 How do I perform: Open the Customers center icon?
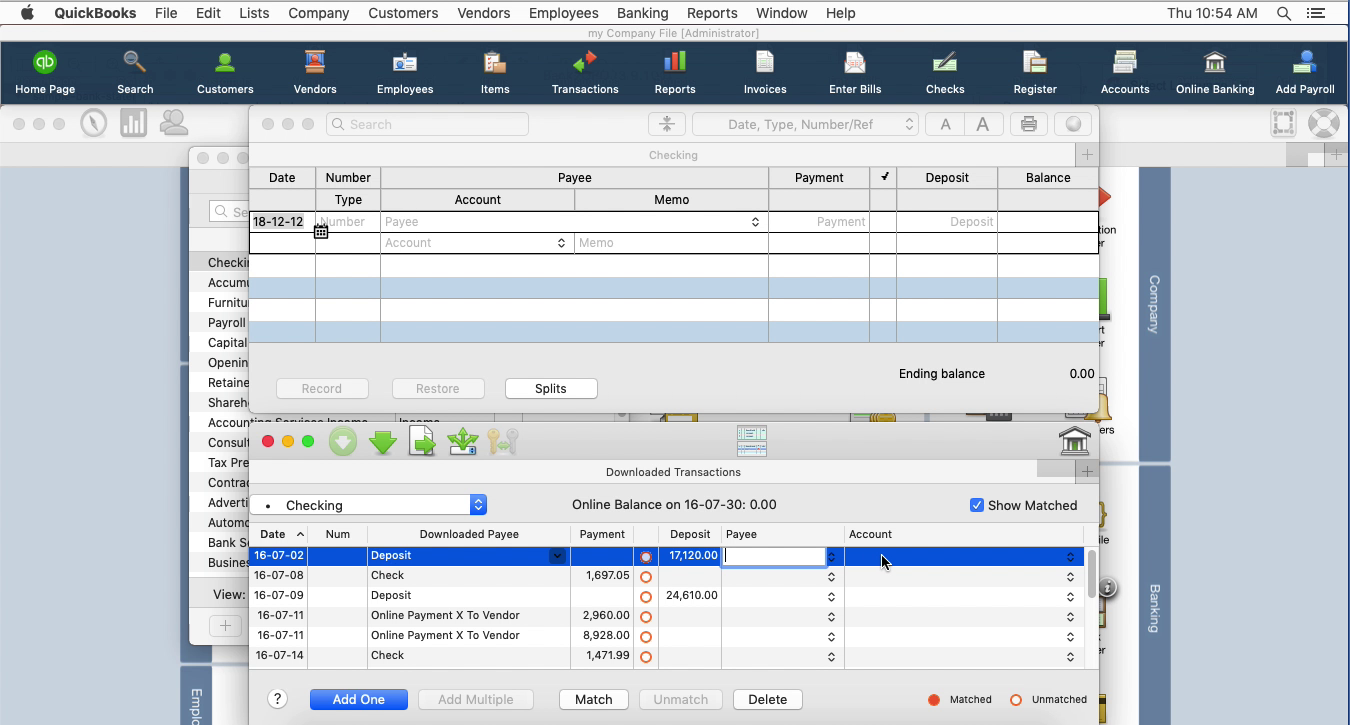(x=225, y=72)
